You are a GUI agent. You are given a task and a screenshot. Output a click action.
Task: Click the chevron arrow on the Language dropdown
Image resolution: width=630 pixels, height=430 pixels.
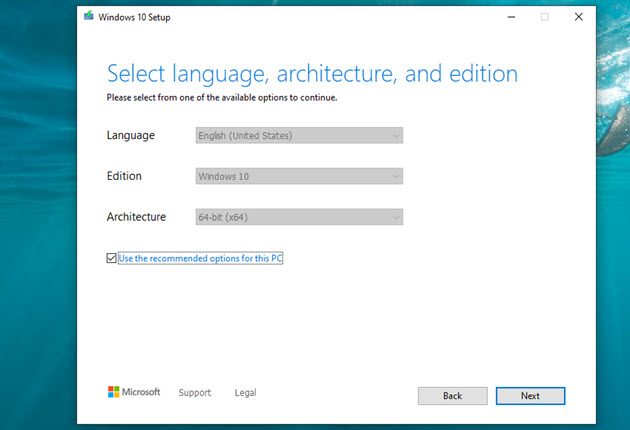click(x=396, y=135)
